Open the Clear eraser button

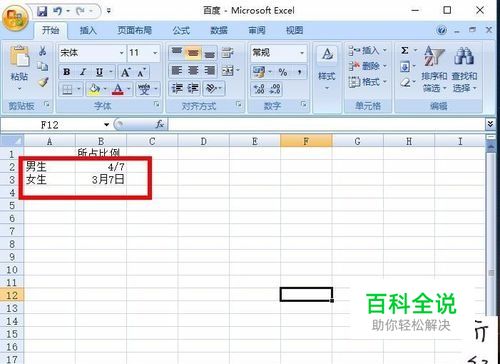click(405, 82)
